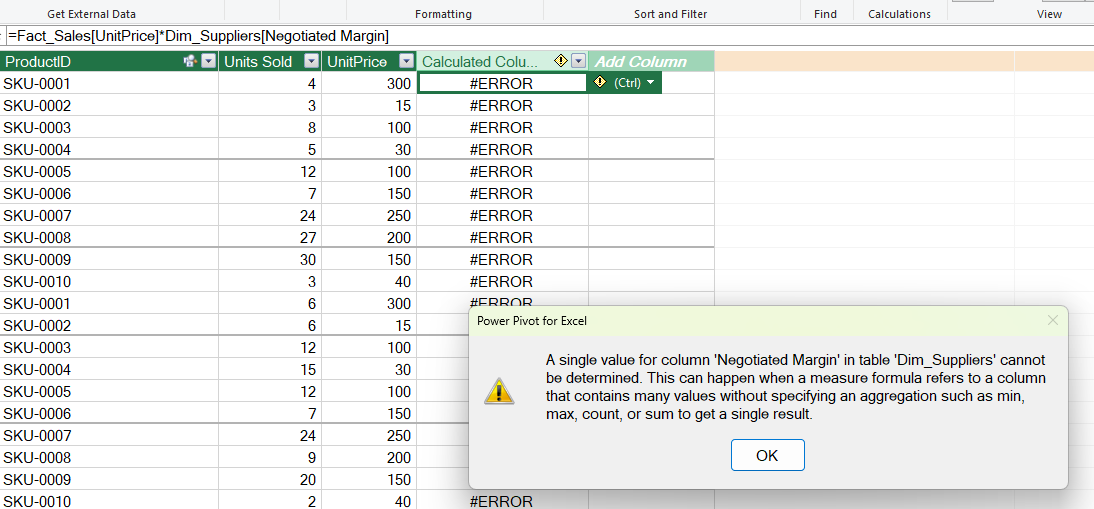Open the UnitPrice column filter dropdown

[x=406, y=61]
